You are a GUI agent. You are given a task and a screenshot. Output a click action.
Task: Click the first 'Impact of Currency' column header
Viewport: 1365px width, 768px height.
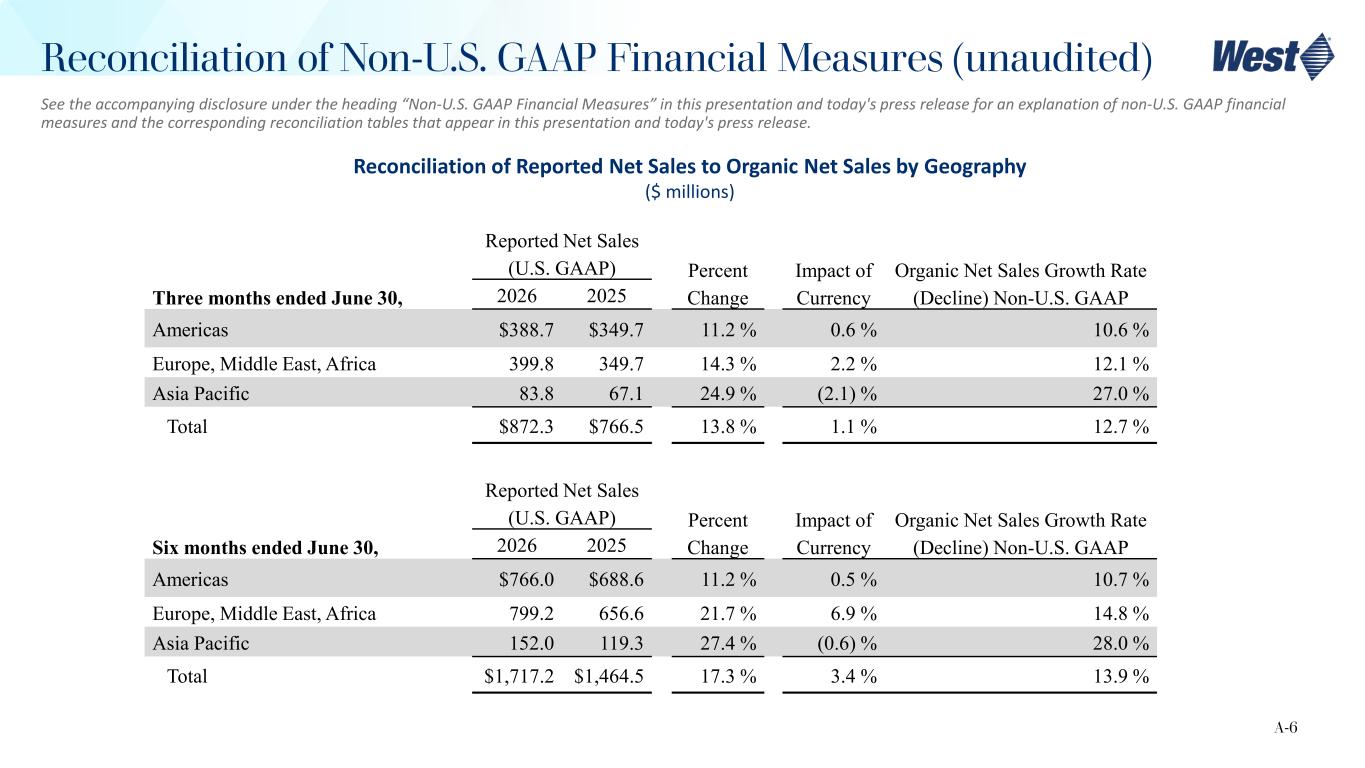[x=834, y=284]
